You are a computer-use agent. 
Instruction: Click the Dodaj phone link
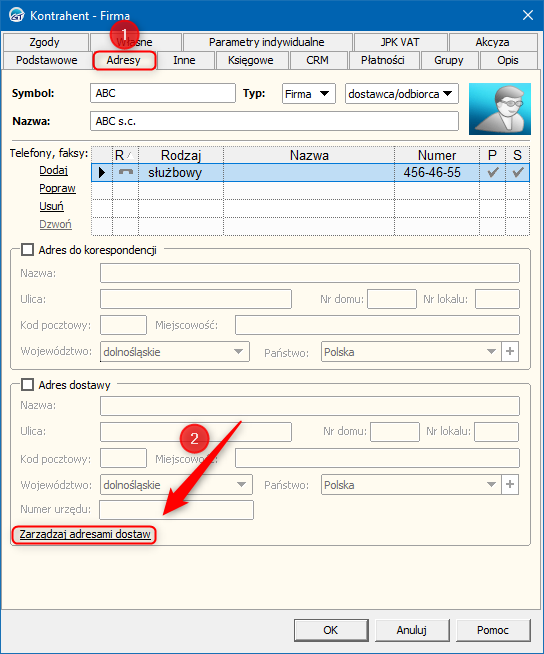(x=54, y=171)
